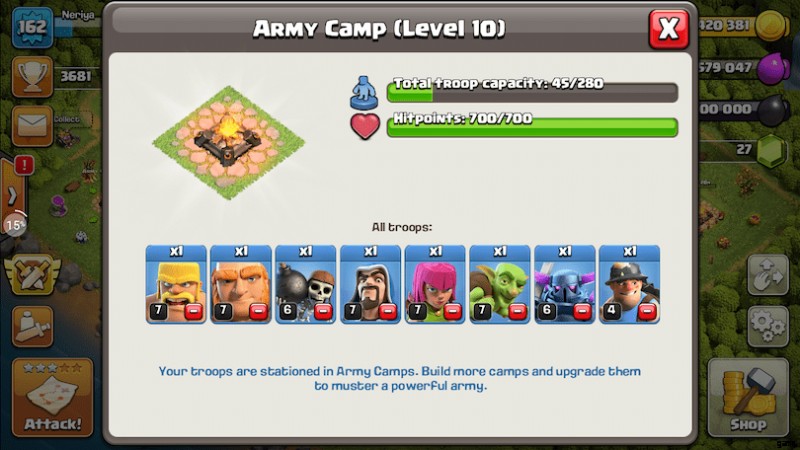800x450 pixels.
Task: Tap the total troop capacity bar
Action: 532,92
